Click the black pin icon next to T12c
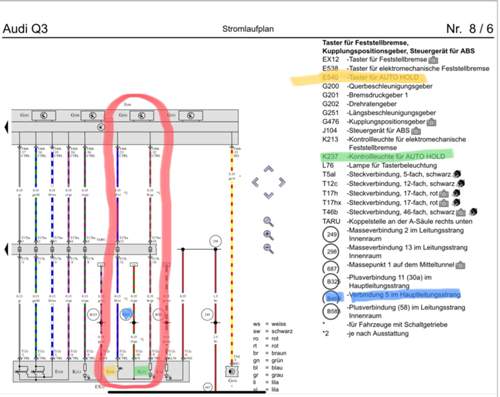This screenshot has height=397, width=500. [x=461, y=183]
